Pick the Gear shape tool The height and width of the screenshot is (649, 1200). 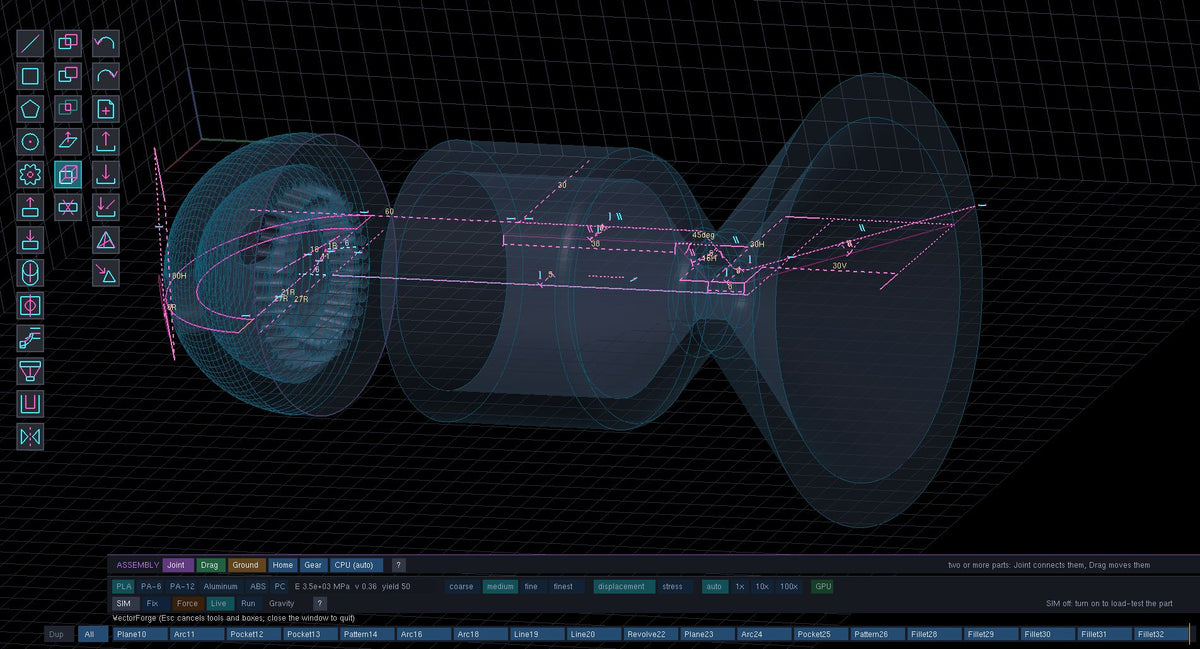tap(31, 175)
